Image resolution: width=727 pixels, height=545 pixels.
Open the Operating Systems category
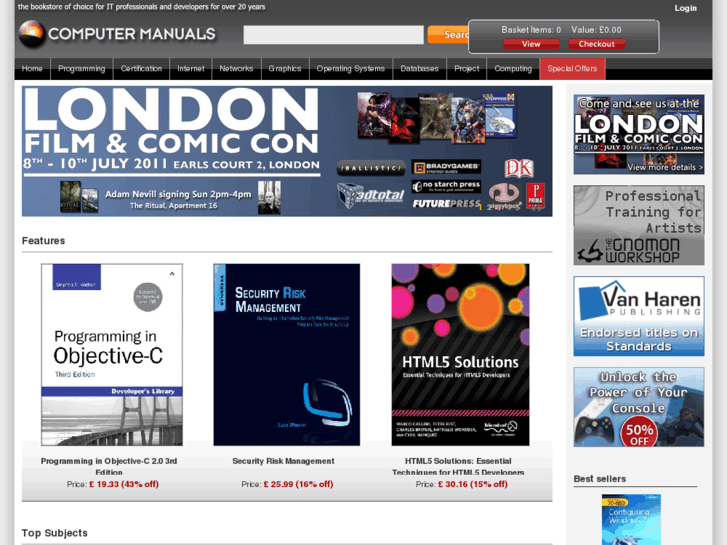pos(351,69)
